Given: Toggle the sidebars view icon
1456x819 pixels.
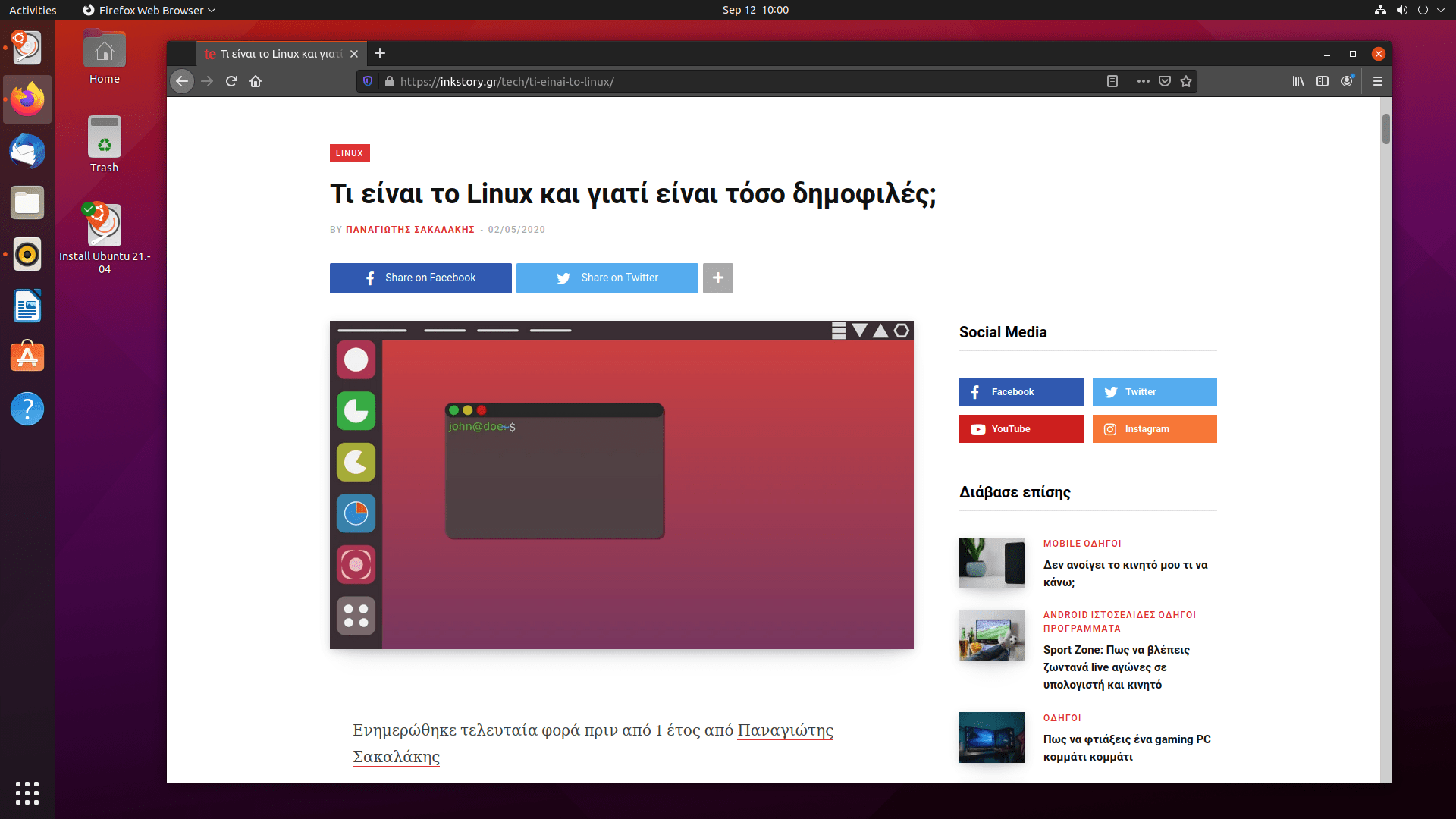Looking at the screenshot, I should 1323,81.
